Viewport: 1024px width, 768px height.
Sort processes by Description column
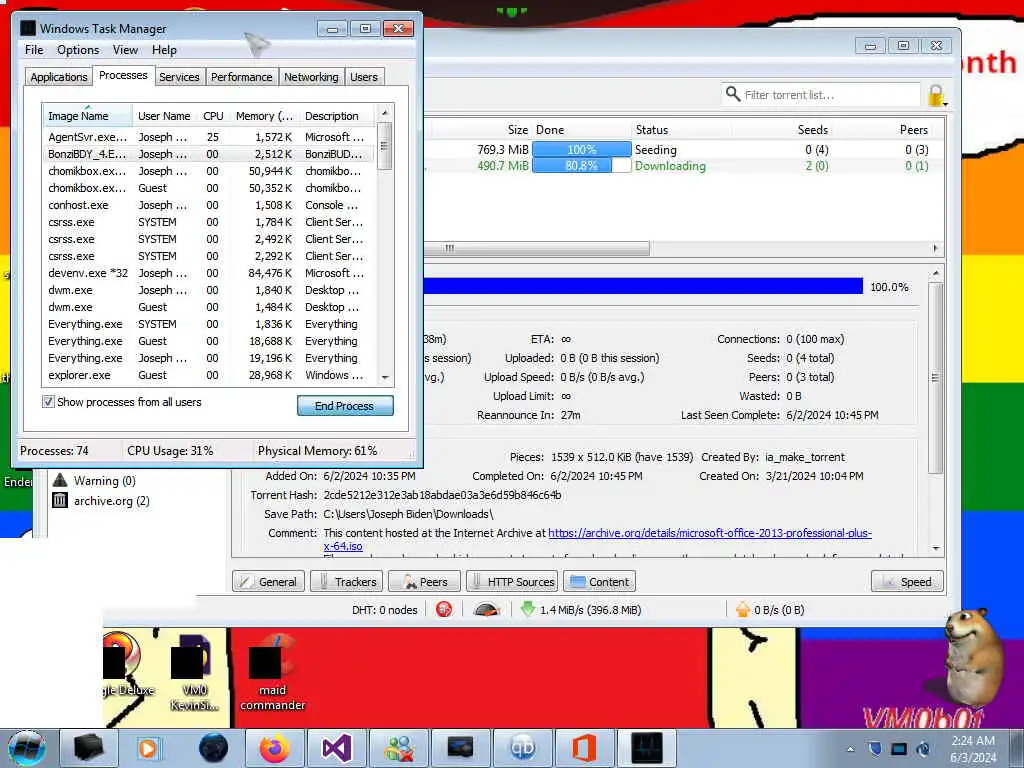click(x=338, y=116)
